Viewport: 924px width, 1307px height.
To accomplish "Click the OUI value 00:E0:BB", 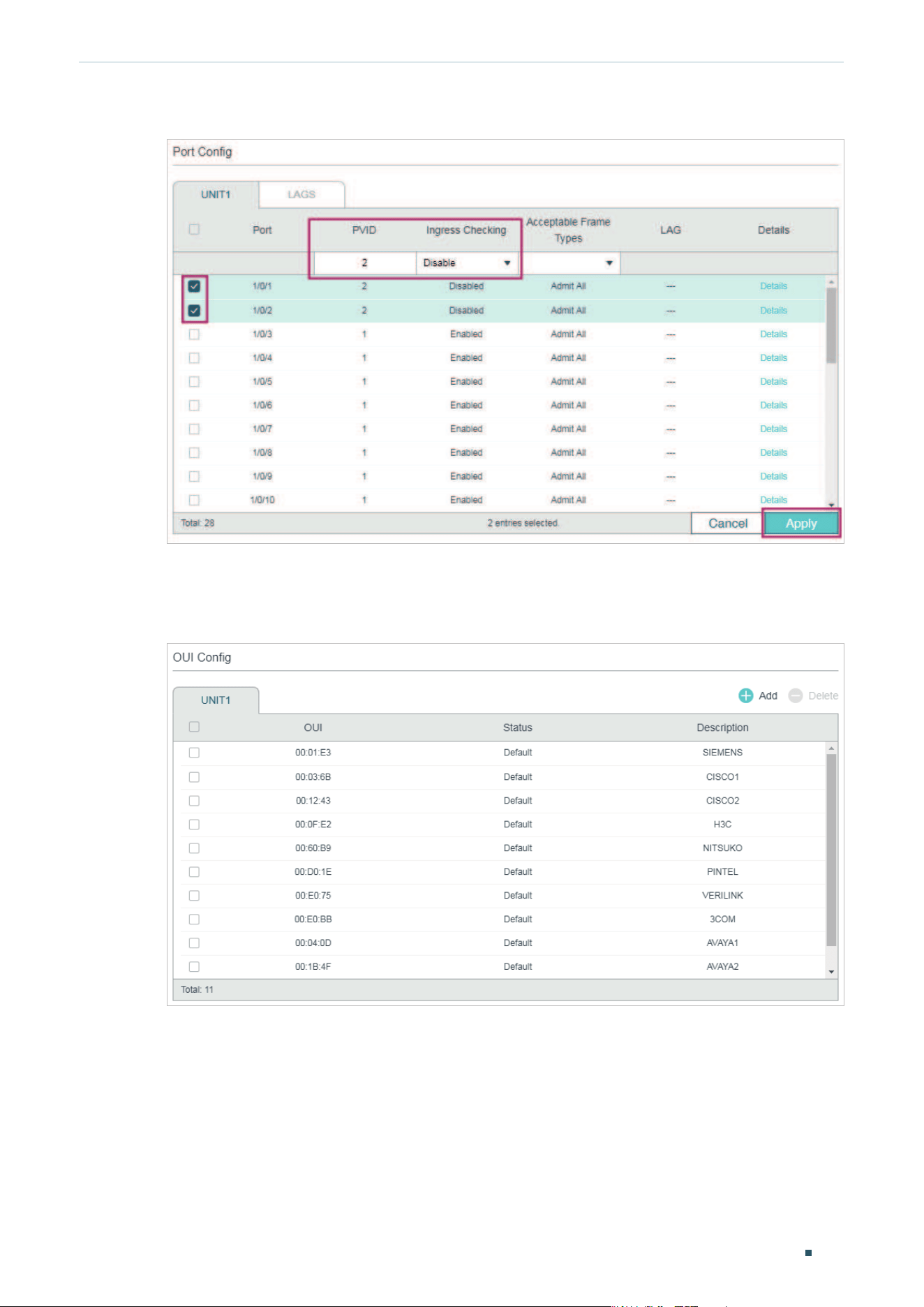I will 313,920.
